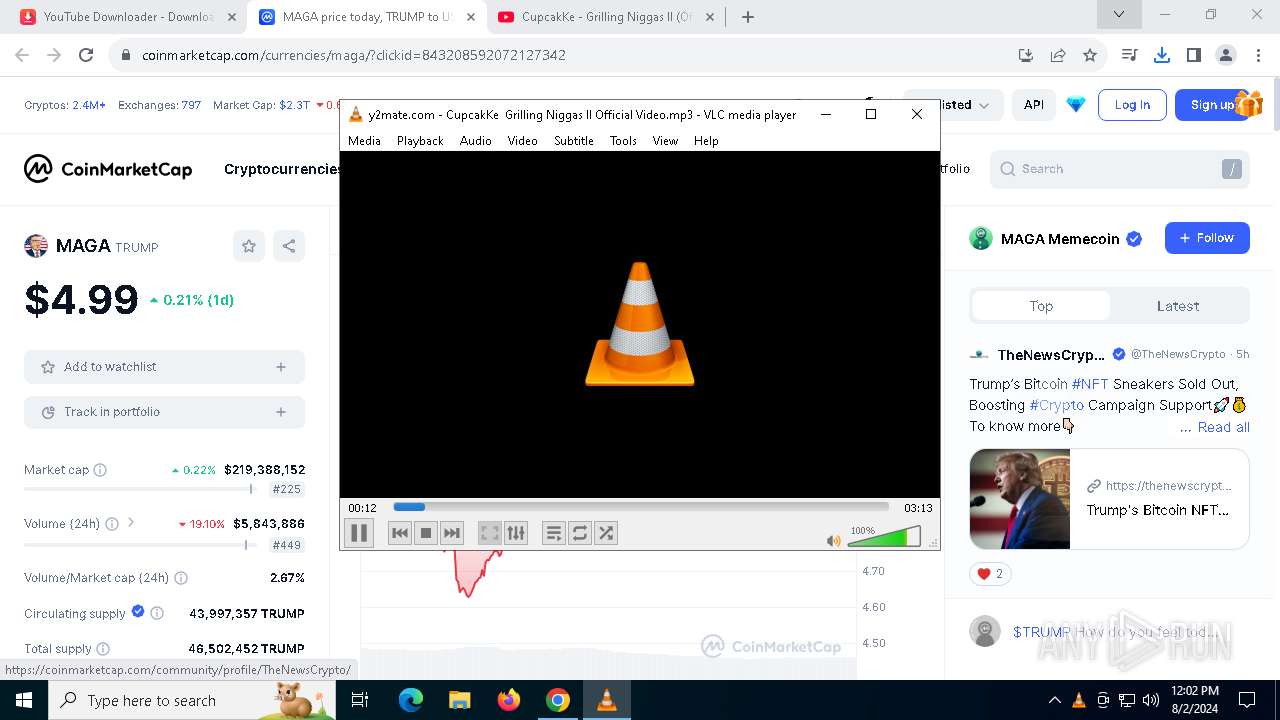Open File Explorer from taskbar
The width and height of the screenshot is (1280, 720).
(460, 700)
